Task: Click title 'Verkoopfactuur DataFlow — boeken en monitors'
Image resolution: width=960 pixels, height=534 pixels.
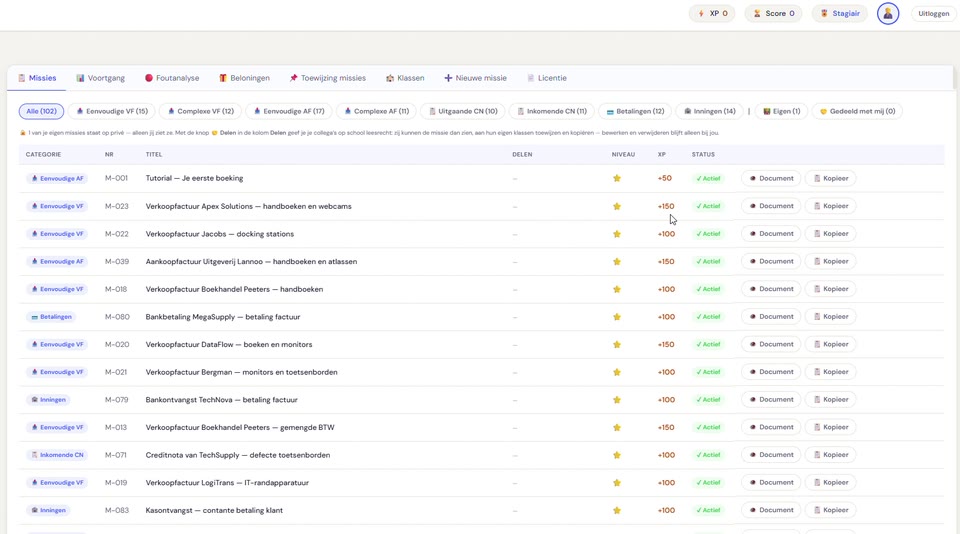Action: 229,345
